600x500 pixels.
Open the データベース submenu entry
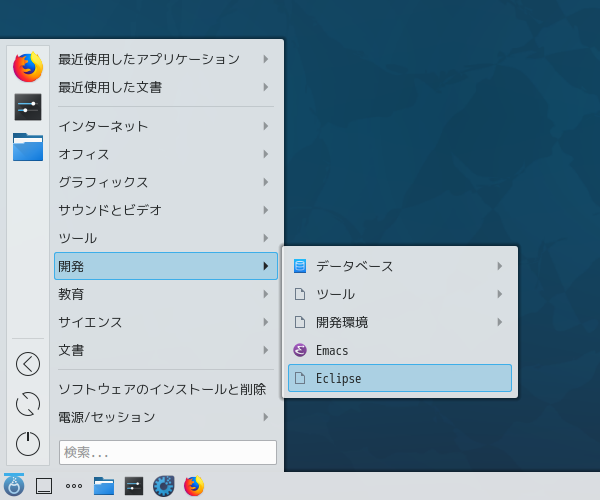click(399, 266)
